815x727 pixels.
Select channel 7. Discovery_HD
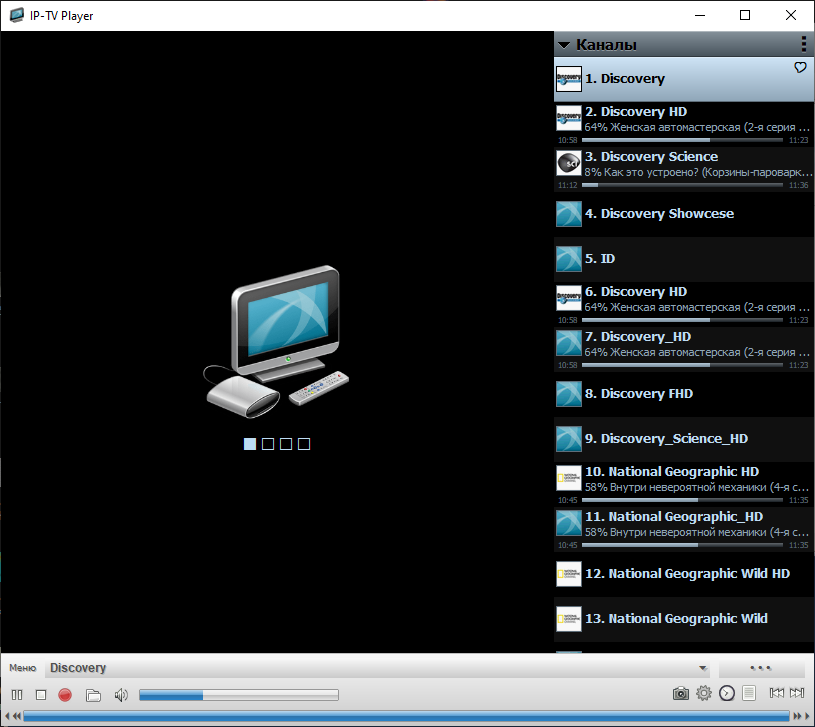point(684,349)
